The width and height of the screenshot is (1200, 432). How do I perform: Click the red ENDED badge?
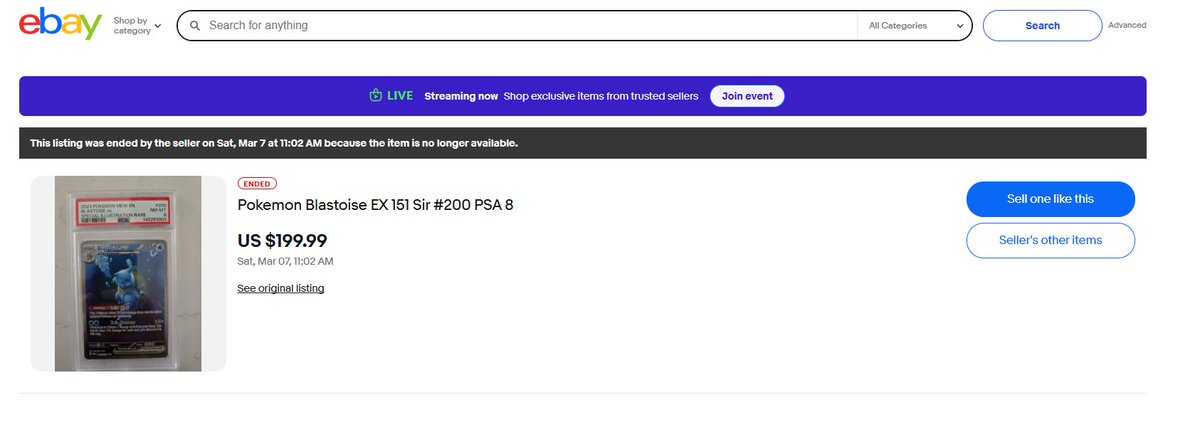point(257,184)
